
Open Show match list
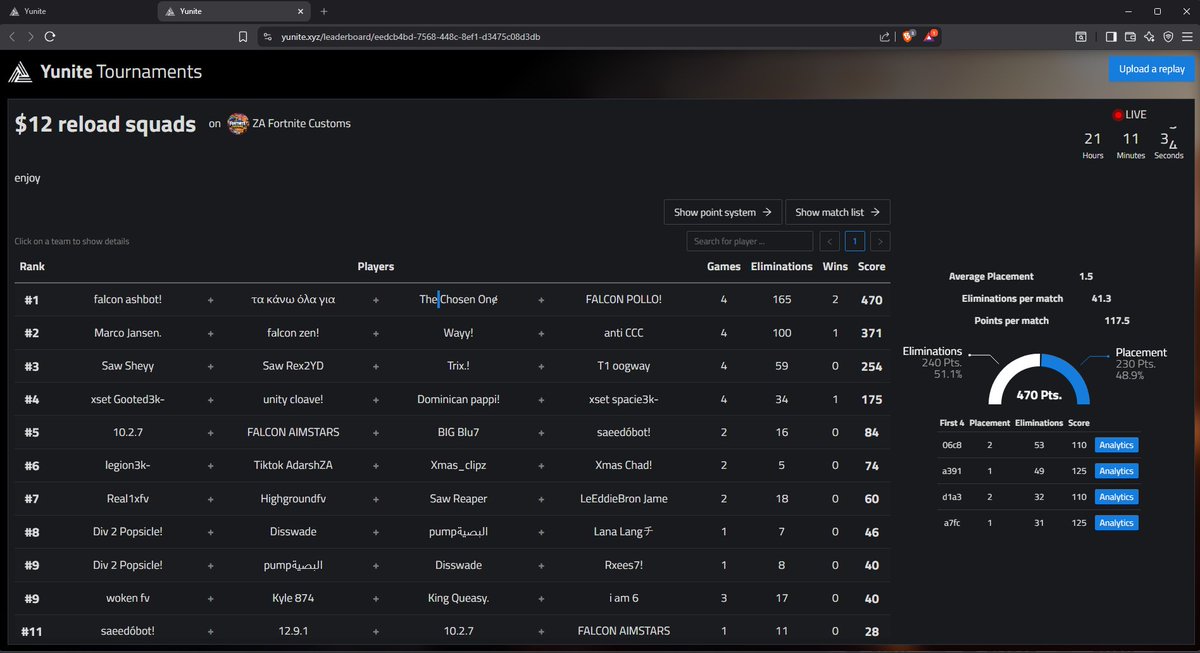(x=837, y=212)
